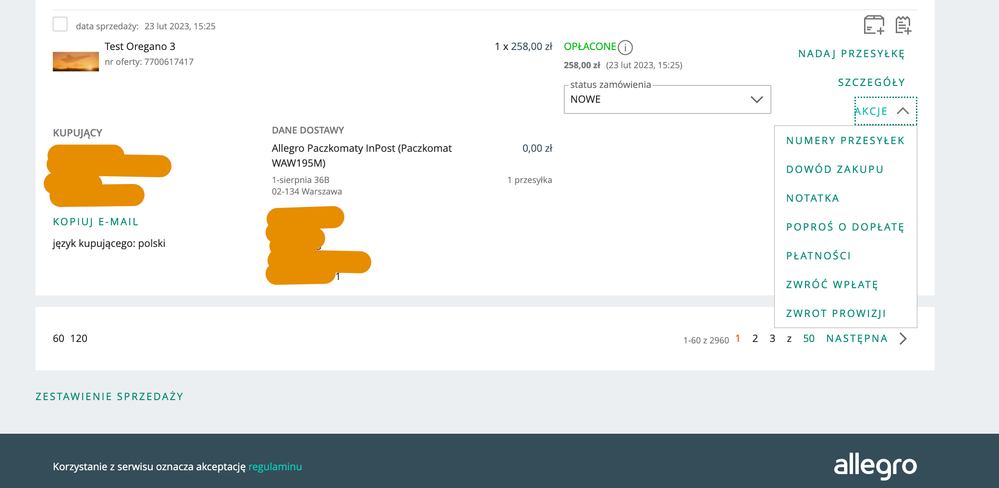Go to page 2 of results
Viewport: 999px width, 488px height.
pyautogui.click(x=755, y=339)
